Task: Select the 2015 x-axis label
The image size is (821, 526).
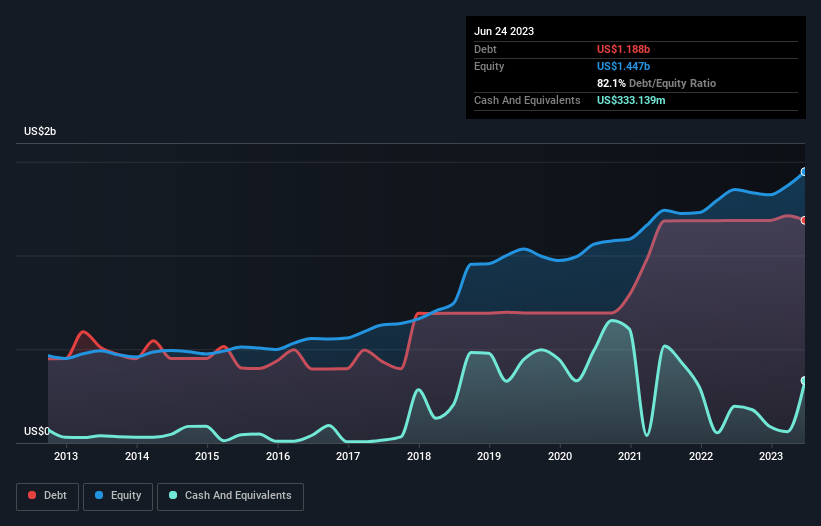Action: [x=207, y=457]
